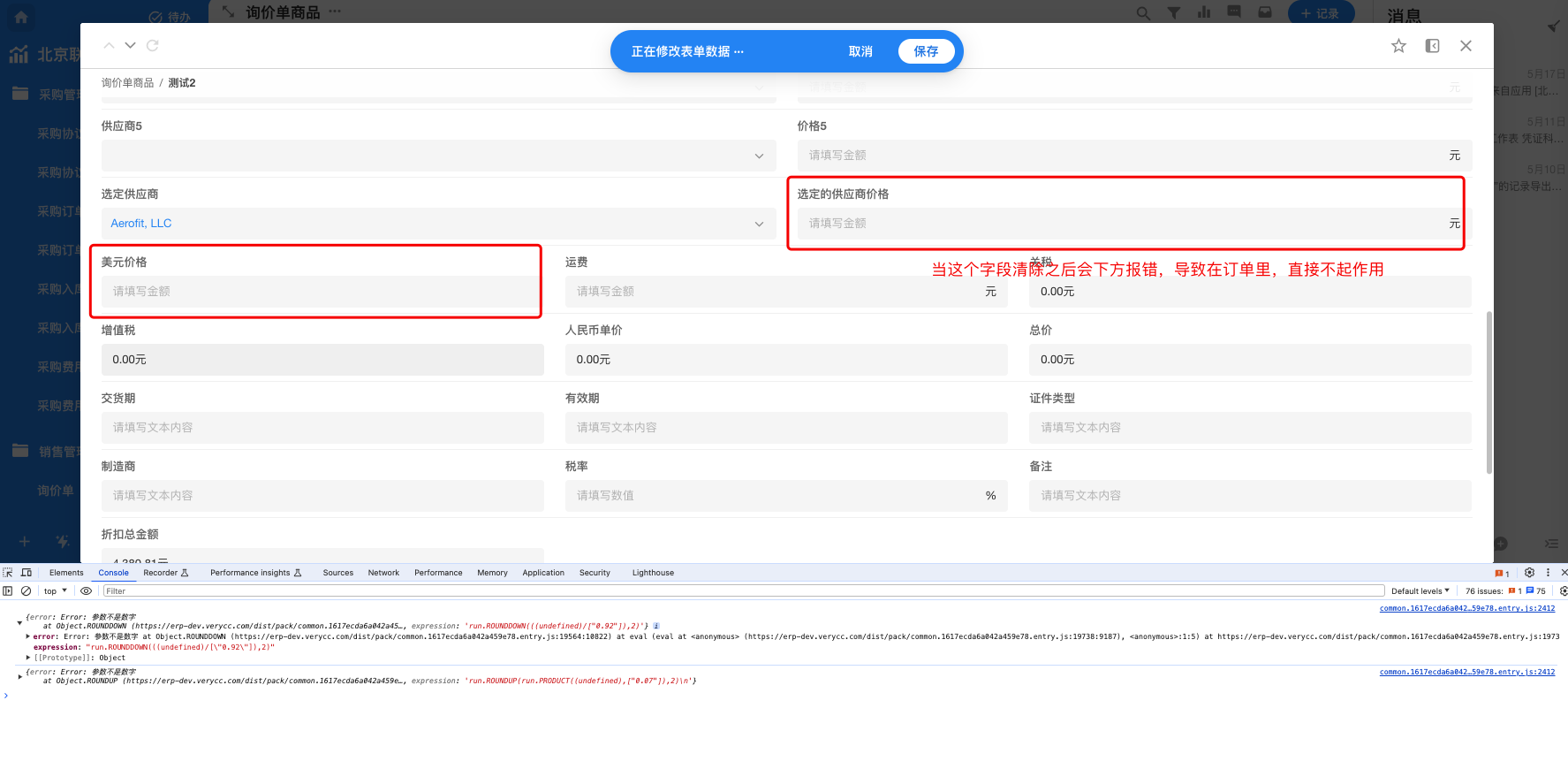Click the 美元价格 amount input field
Screen dimensions: 1568x769
point(322,292)
